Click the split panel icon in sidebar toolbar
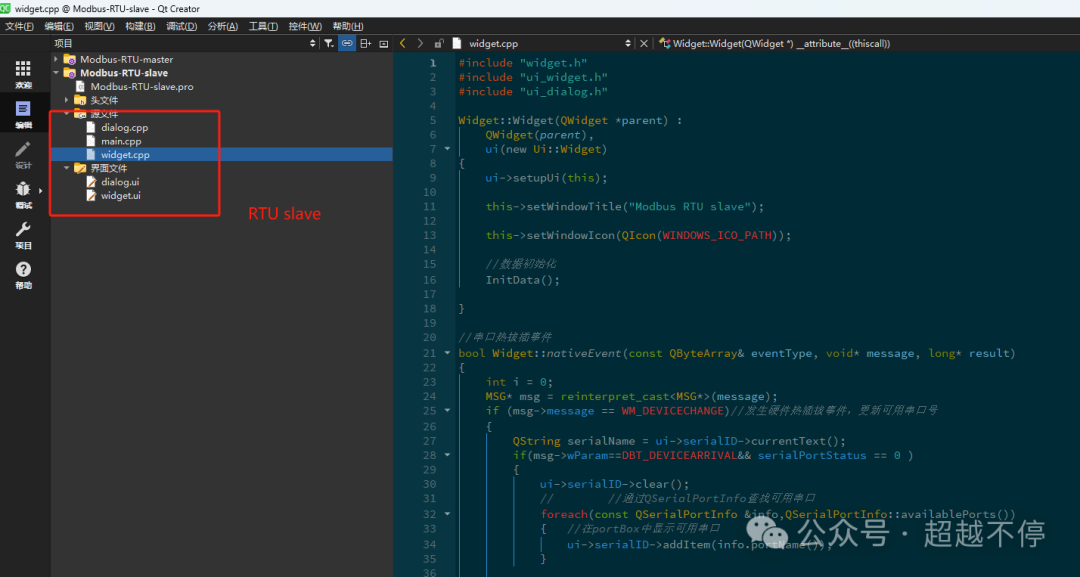The image size is (1080, 577). point(366,43)
